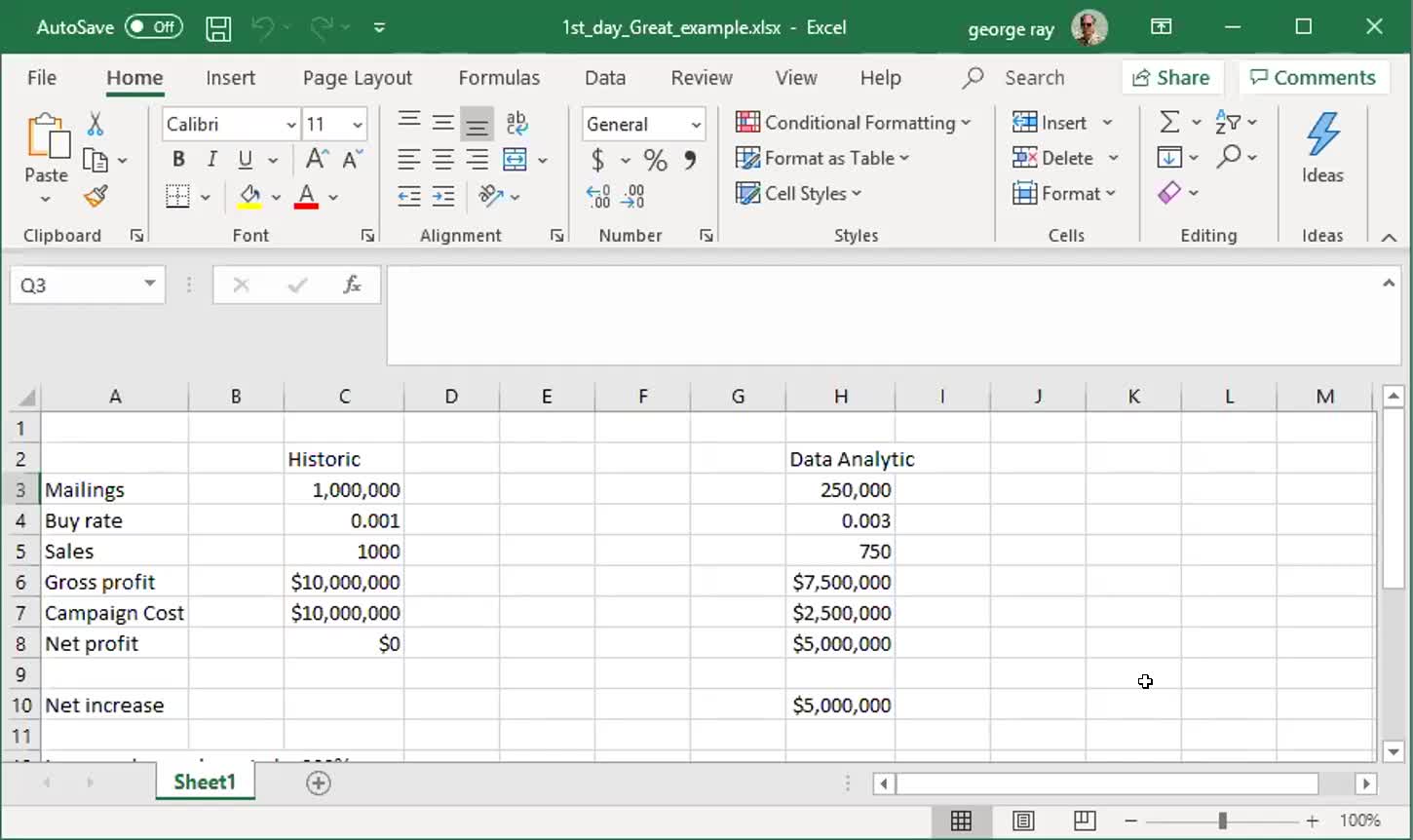The width and height of the screenshot is (1413, 840).
Task: Increase font size with the larger A
Action: click(317, 159)
